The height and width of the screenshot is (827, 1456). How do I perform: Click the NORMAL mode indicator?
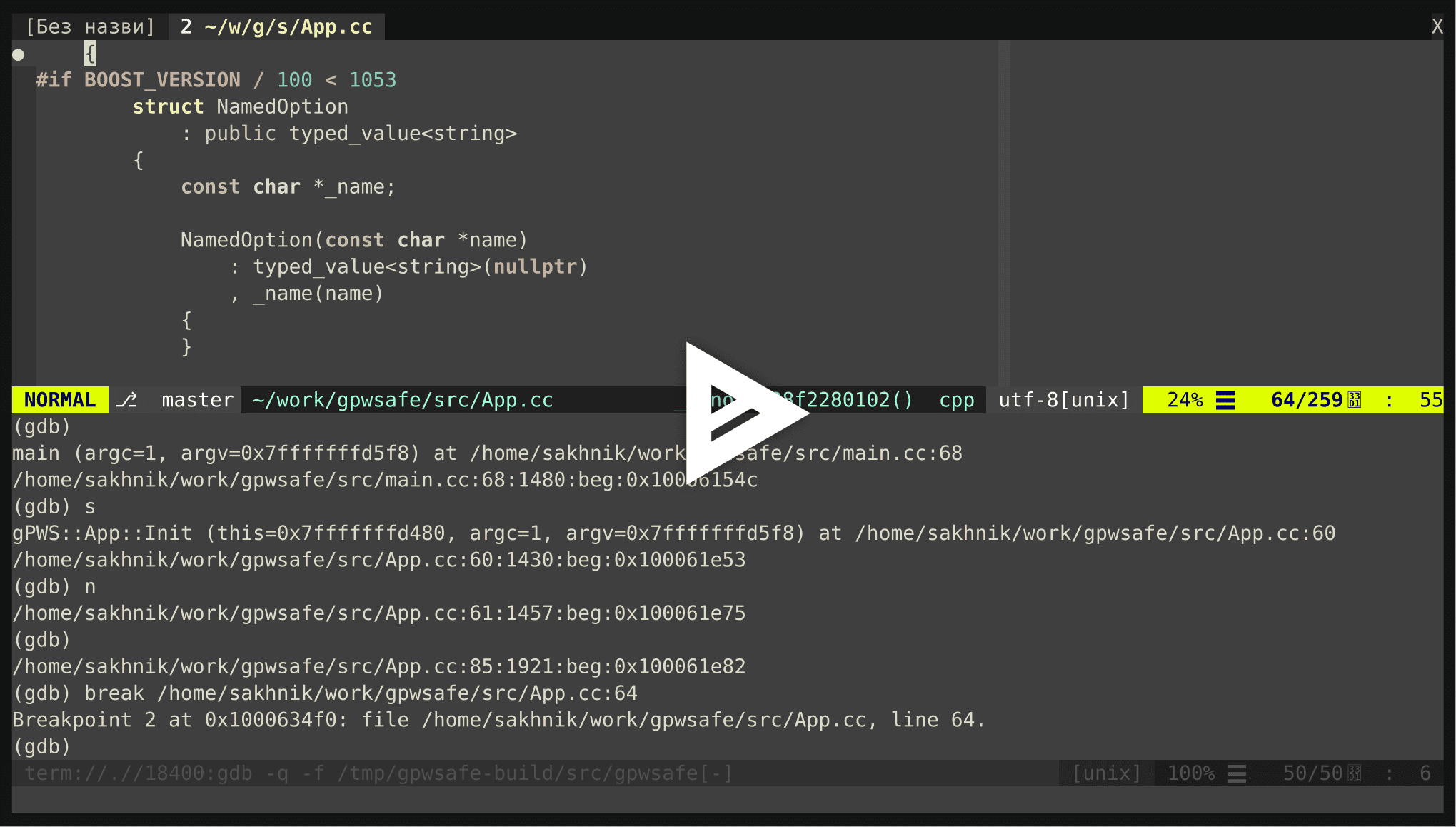[x=60, y=400]
